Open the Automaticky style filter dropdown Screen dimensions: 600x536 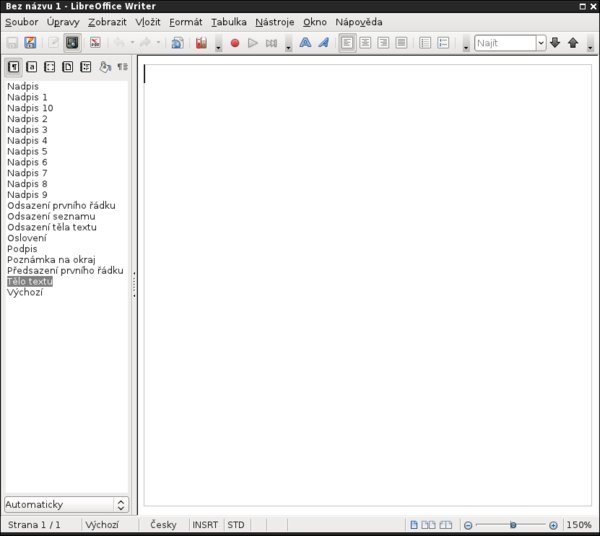[x=67, y=505]
